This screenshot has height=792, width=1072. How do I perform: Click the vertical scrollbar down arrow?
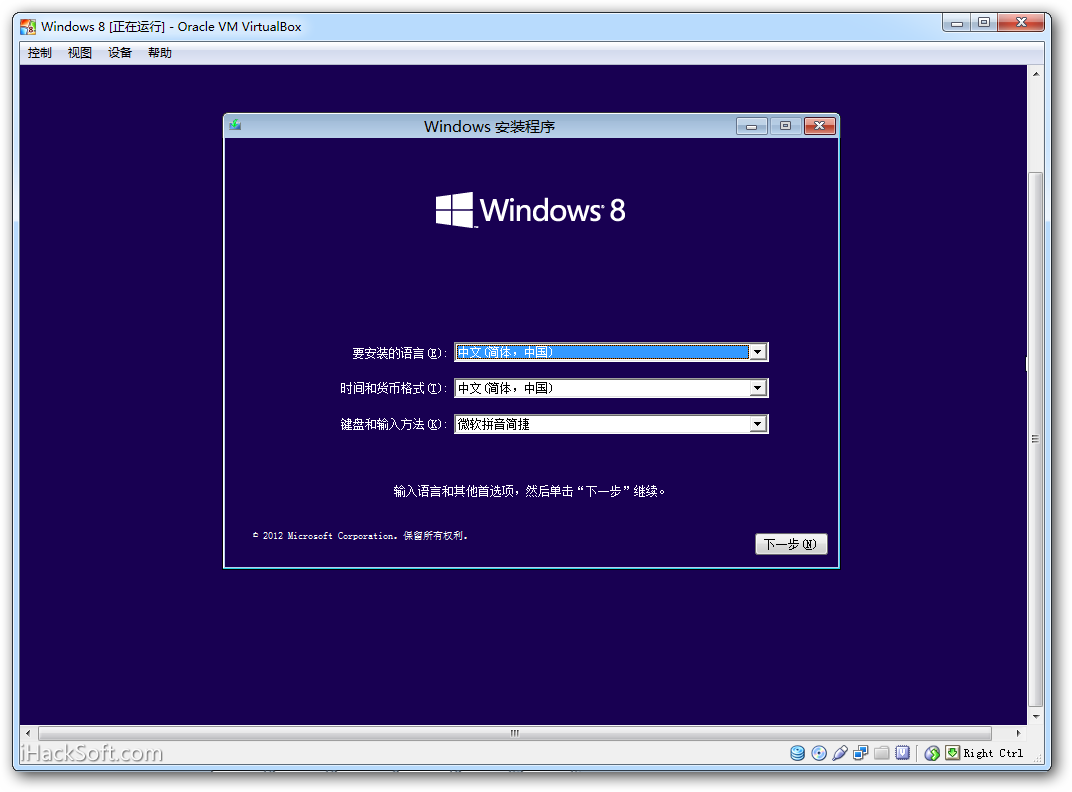tap(1036, 717)
